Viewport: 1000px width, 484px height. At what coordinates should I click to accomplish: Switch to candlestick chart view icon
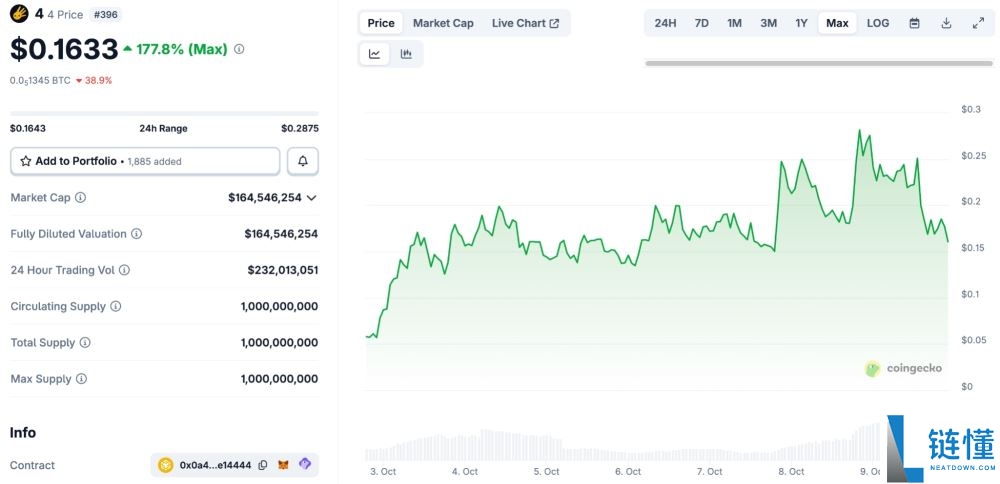[406, 54]
